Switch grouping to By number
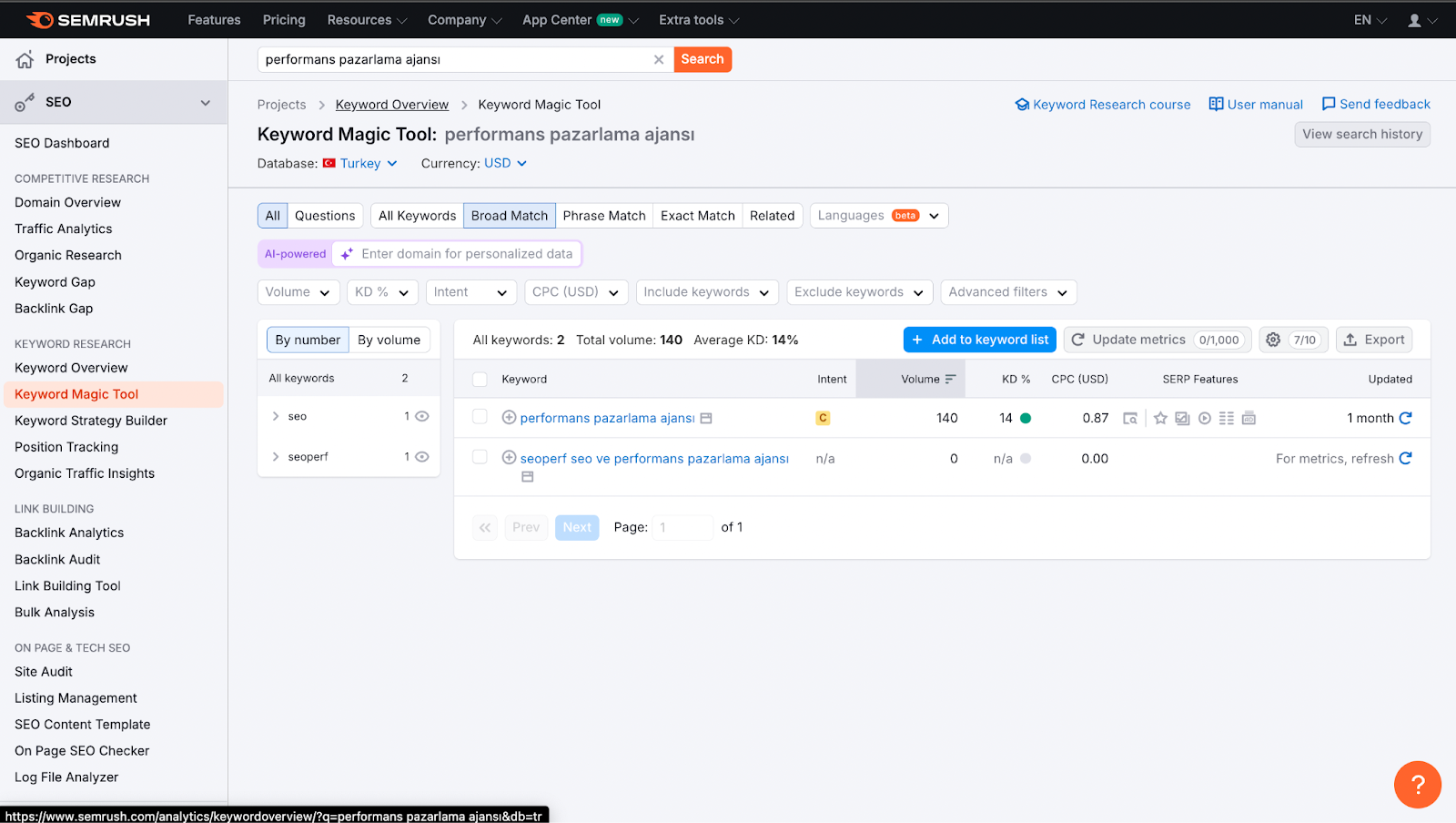 click(x=308, y=340)
